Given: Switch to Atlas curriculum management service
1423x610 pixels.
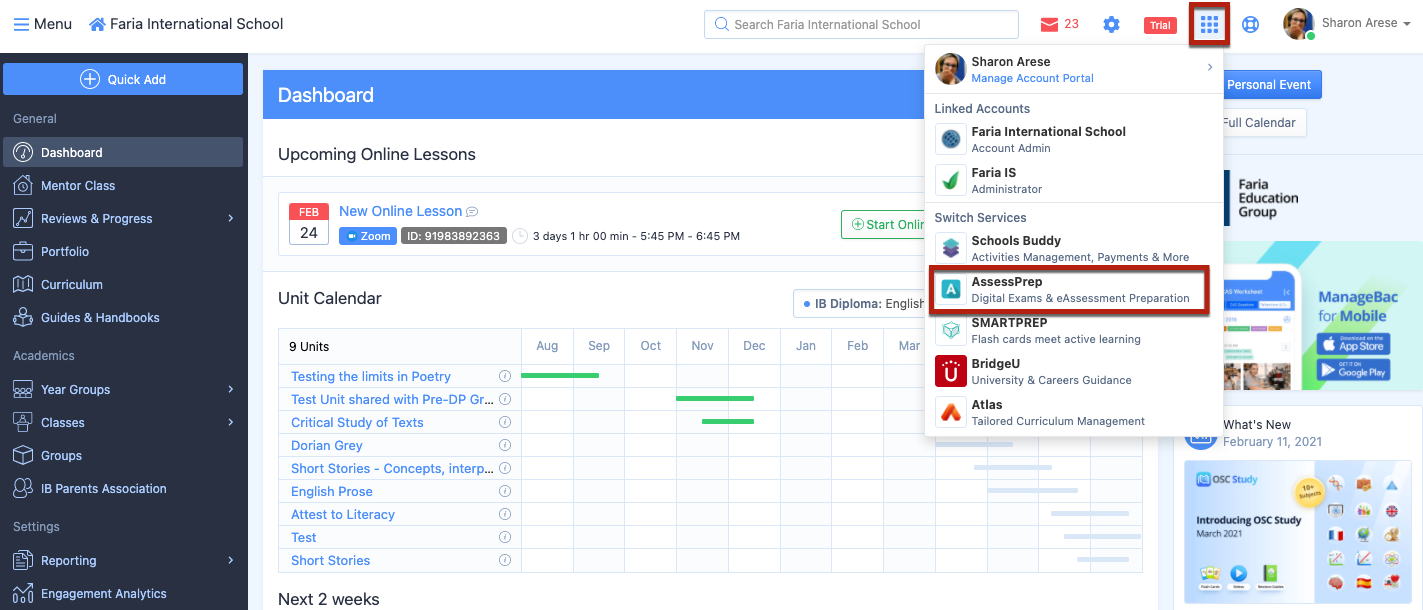Looking at the screenshot, I should (x=1074, y=412).
